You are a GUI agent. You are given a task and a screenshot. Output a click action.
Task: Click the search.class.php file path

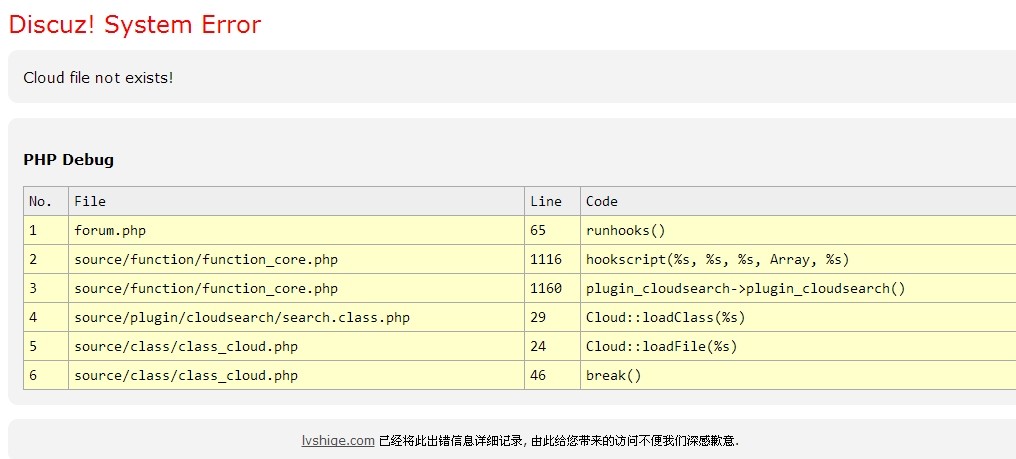point(242,317)
